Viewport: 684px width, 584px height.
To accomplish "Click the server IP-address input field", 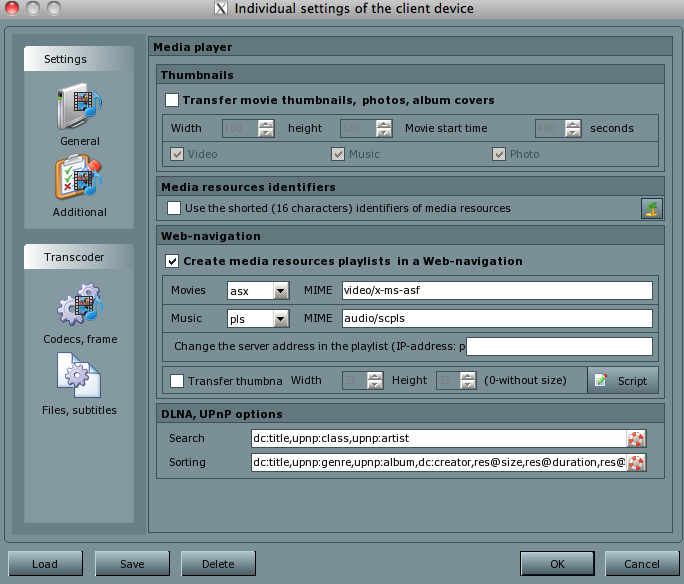I will 559,346.
